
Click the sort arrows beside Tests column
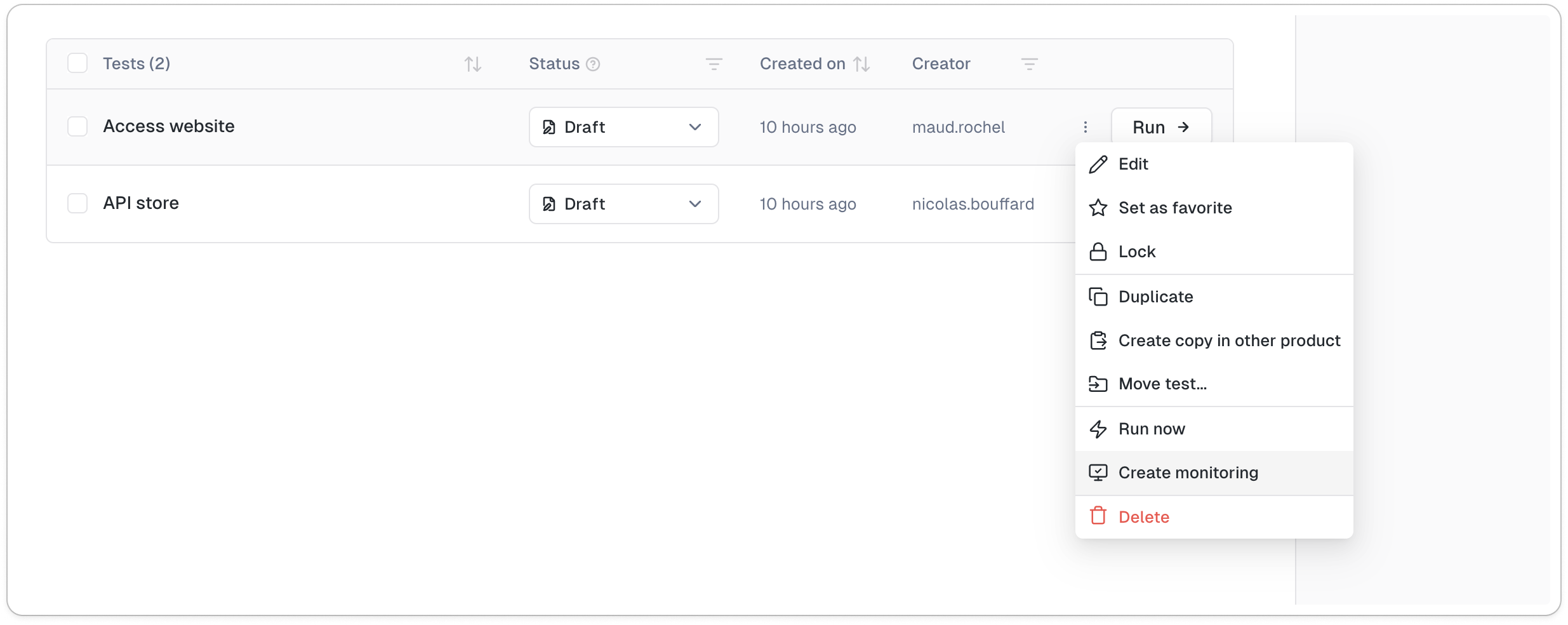[472, 64]
